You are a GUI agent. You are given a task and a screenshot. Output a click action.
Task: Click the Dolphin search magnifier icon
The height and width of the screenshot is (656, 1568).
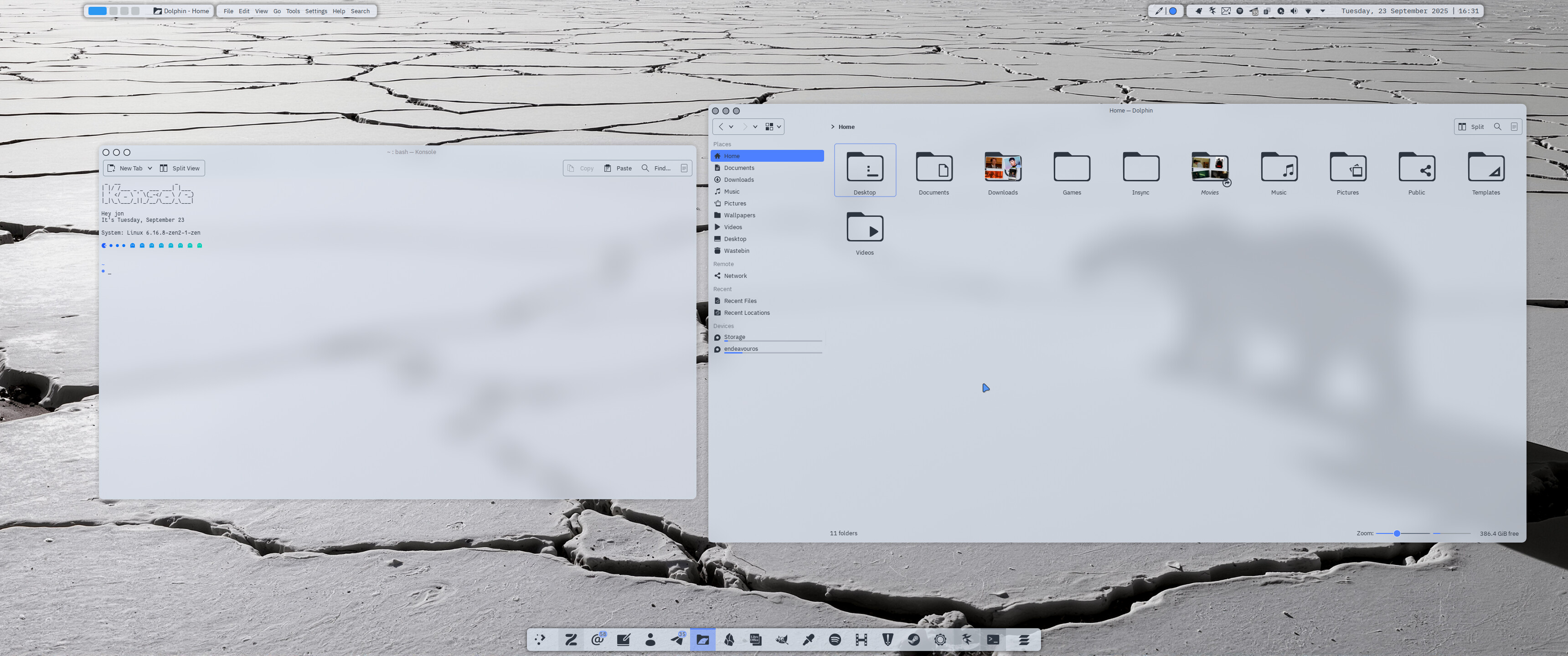1497,127
